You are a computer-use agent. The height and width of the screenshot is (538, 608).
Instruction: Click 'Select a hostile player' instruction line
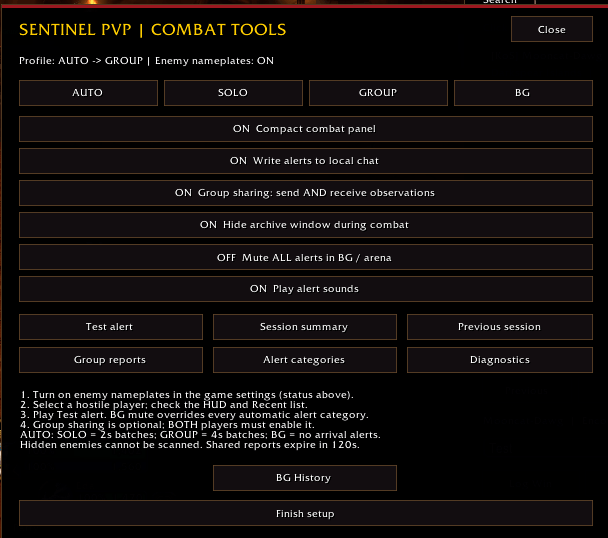pyautogui.click(x=164, y=405)
